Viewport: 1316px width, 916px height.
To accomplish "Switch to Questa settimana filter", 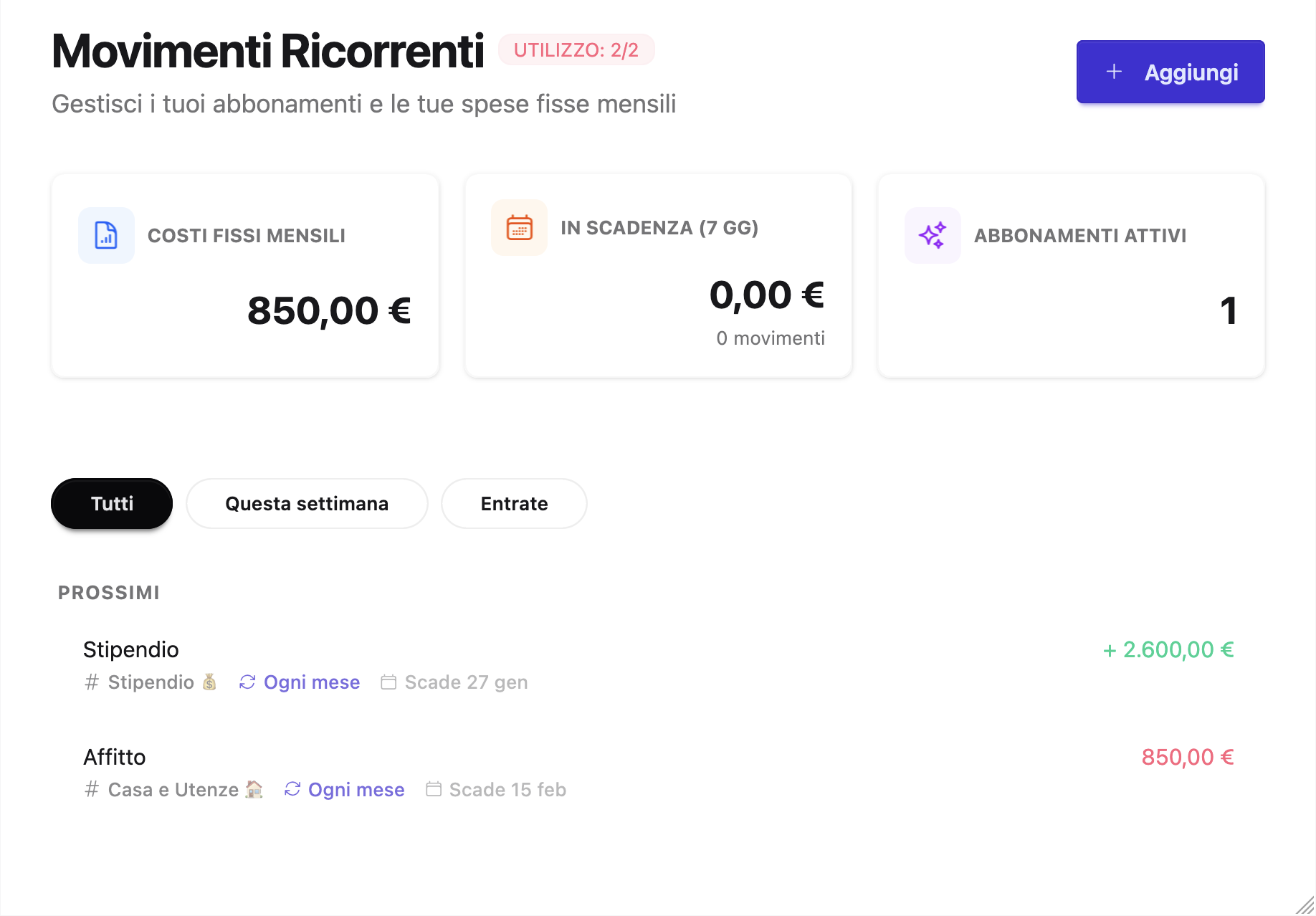I will (307, 504).
